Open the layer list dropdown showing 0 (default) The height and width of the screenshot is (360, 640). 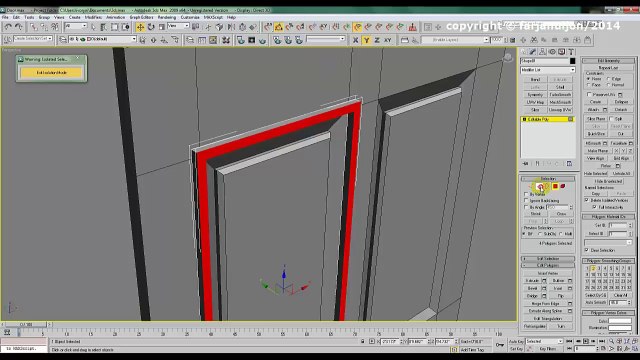point(102,40)
